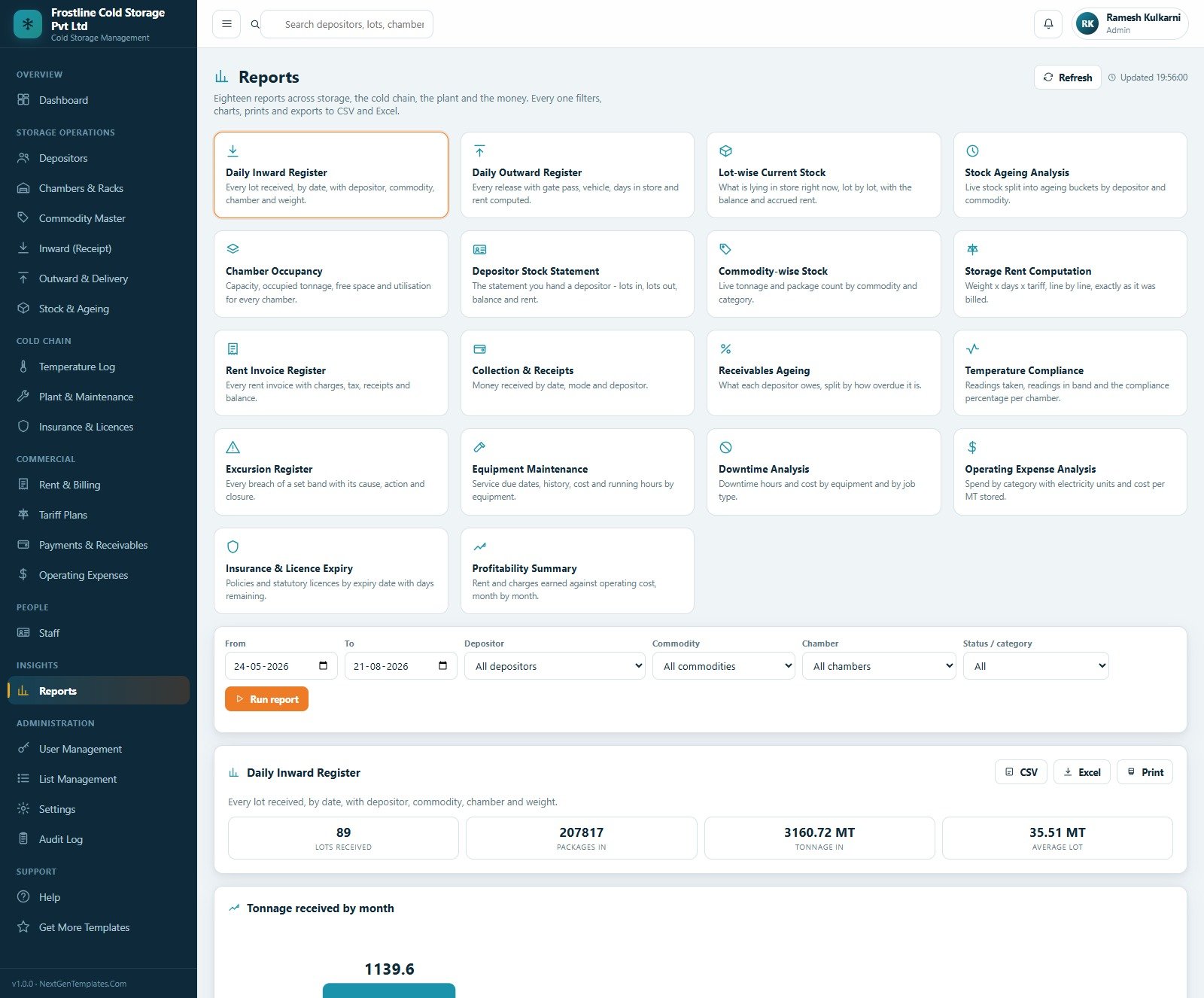Open the Stock Ageing Analysis card

click(1070, 175)
